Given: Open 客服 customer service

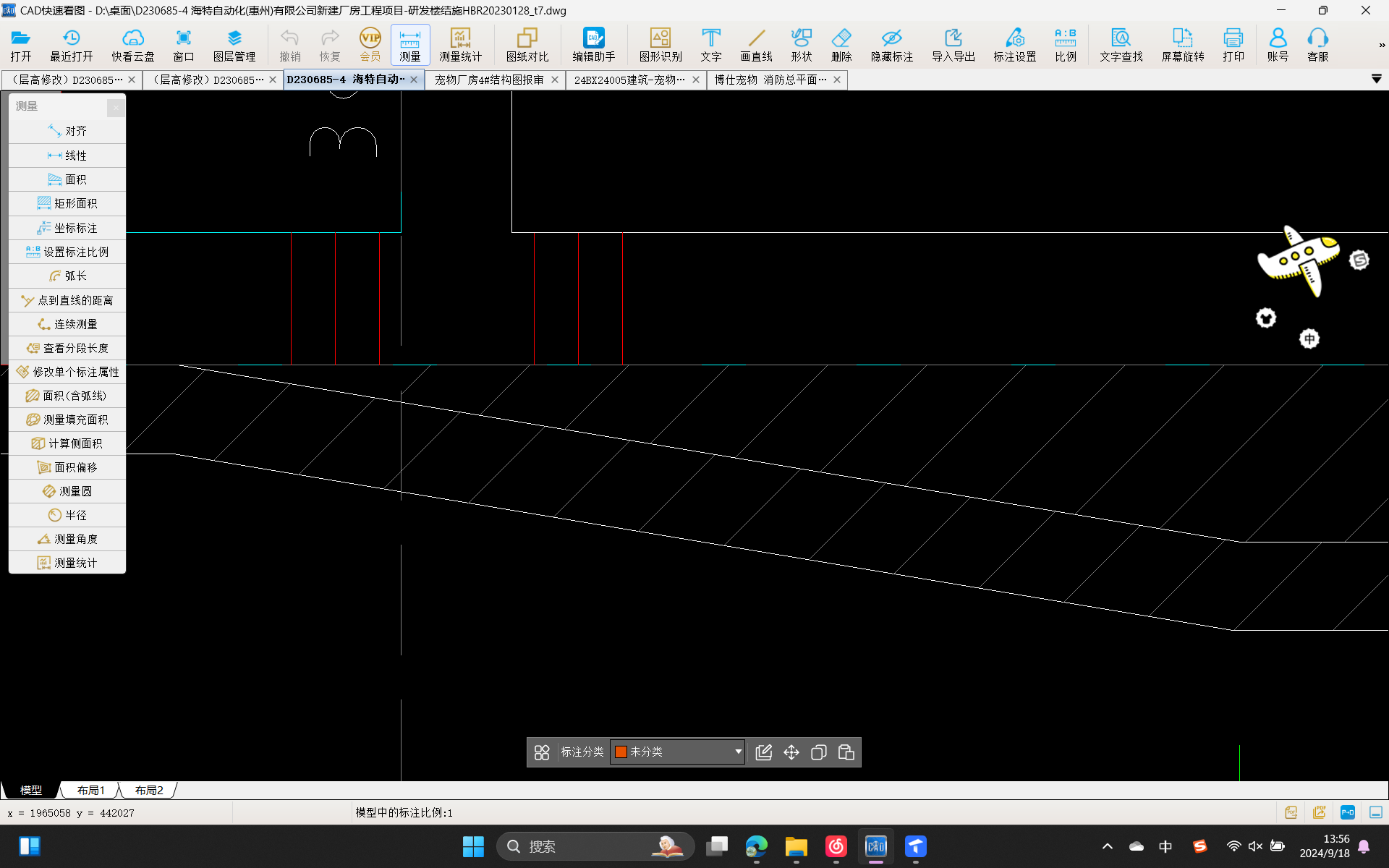Looking at the screenshot, I should point(1318,46).
